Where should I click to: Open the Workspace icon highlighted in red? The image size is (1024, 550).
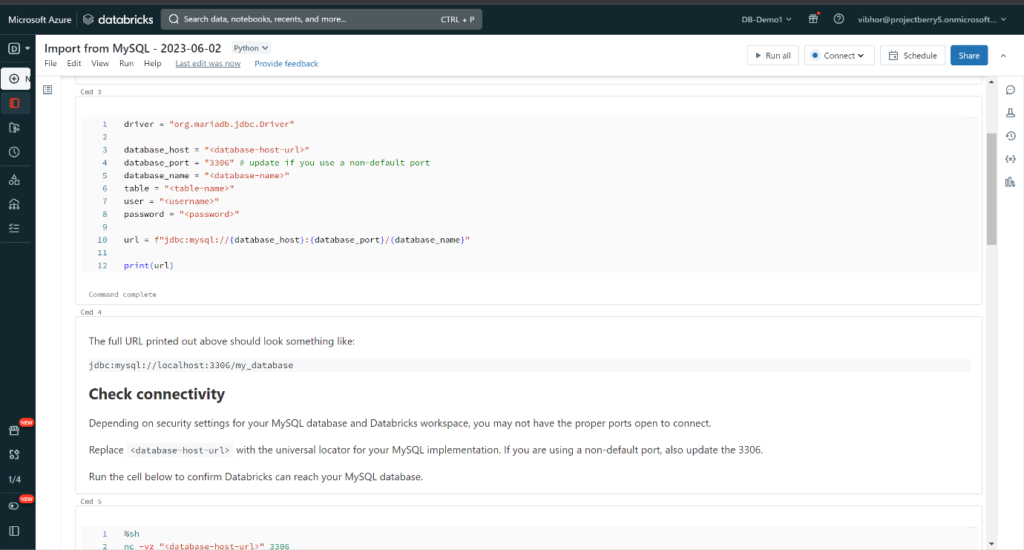(14, 103)
